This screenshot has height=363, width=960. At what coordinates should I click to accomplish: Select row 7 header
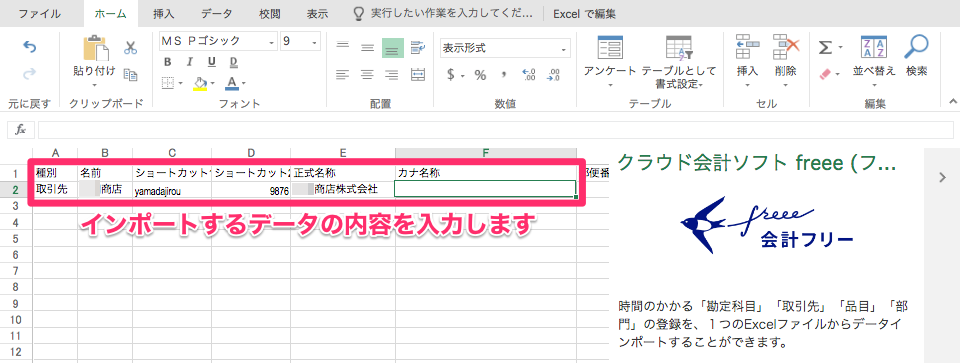pyautogui.click(x=17, y=271)
